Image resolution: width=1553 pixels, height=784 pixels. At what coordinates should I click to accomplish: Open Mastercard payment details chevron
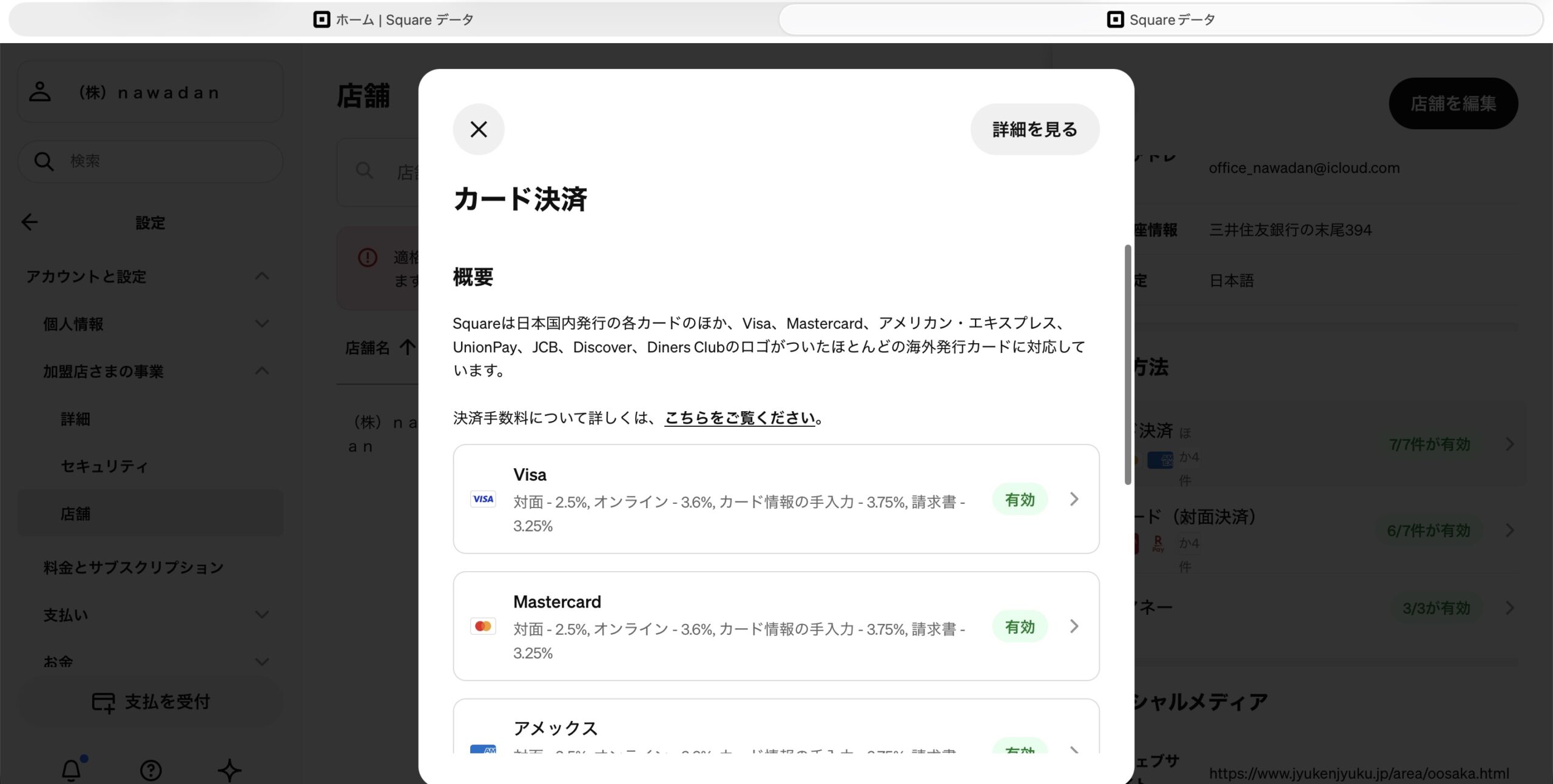pos(1074,626)
